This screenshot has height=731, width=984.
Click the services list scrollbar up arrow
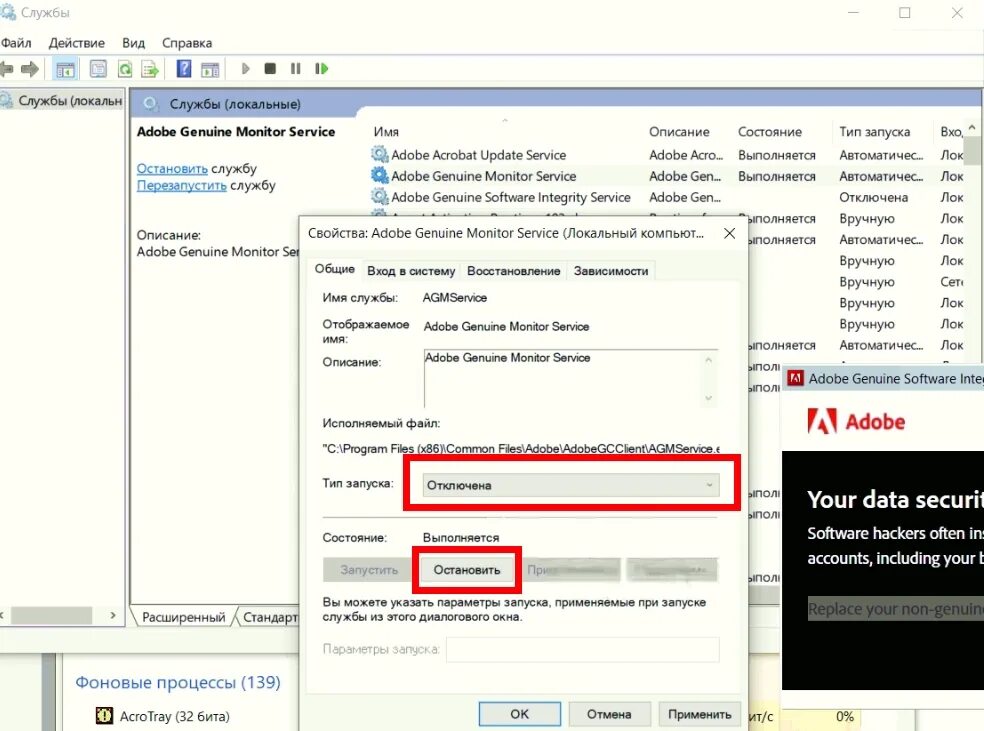972,127
